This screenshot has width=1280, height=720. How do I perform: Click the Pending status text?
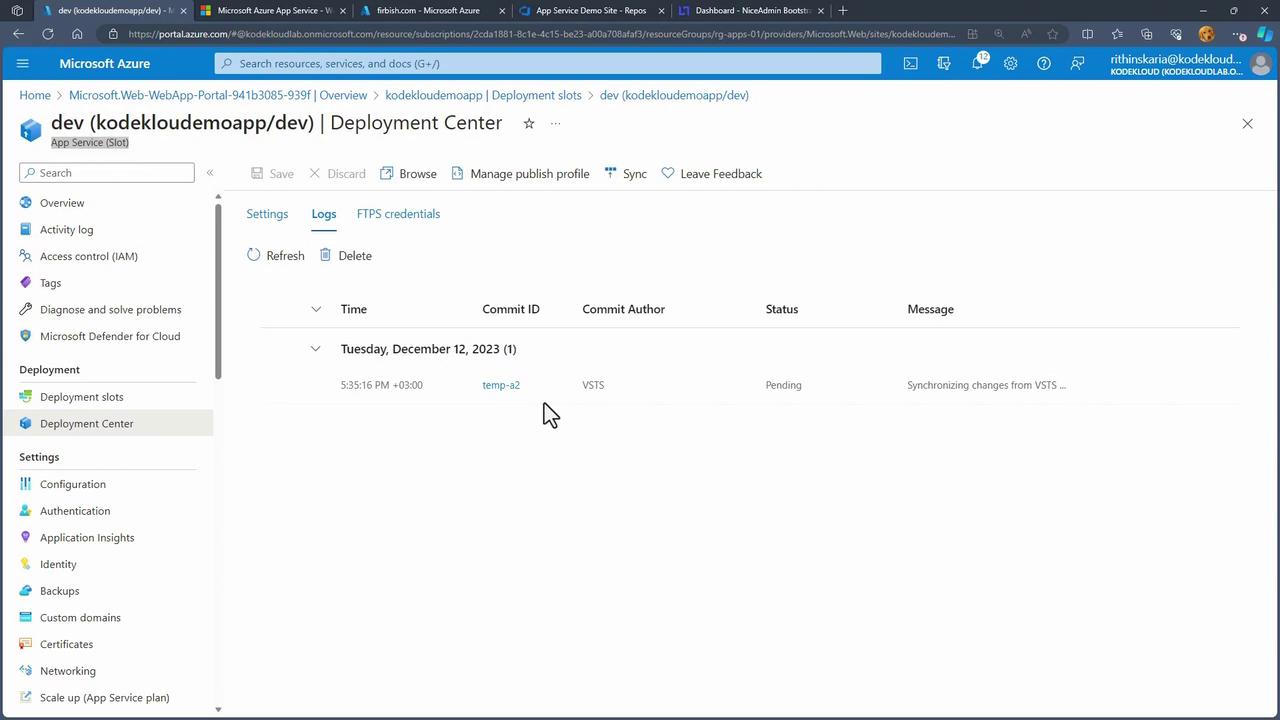click(x=783, y=385)
